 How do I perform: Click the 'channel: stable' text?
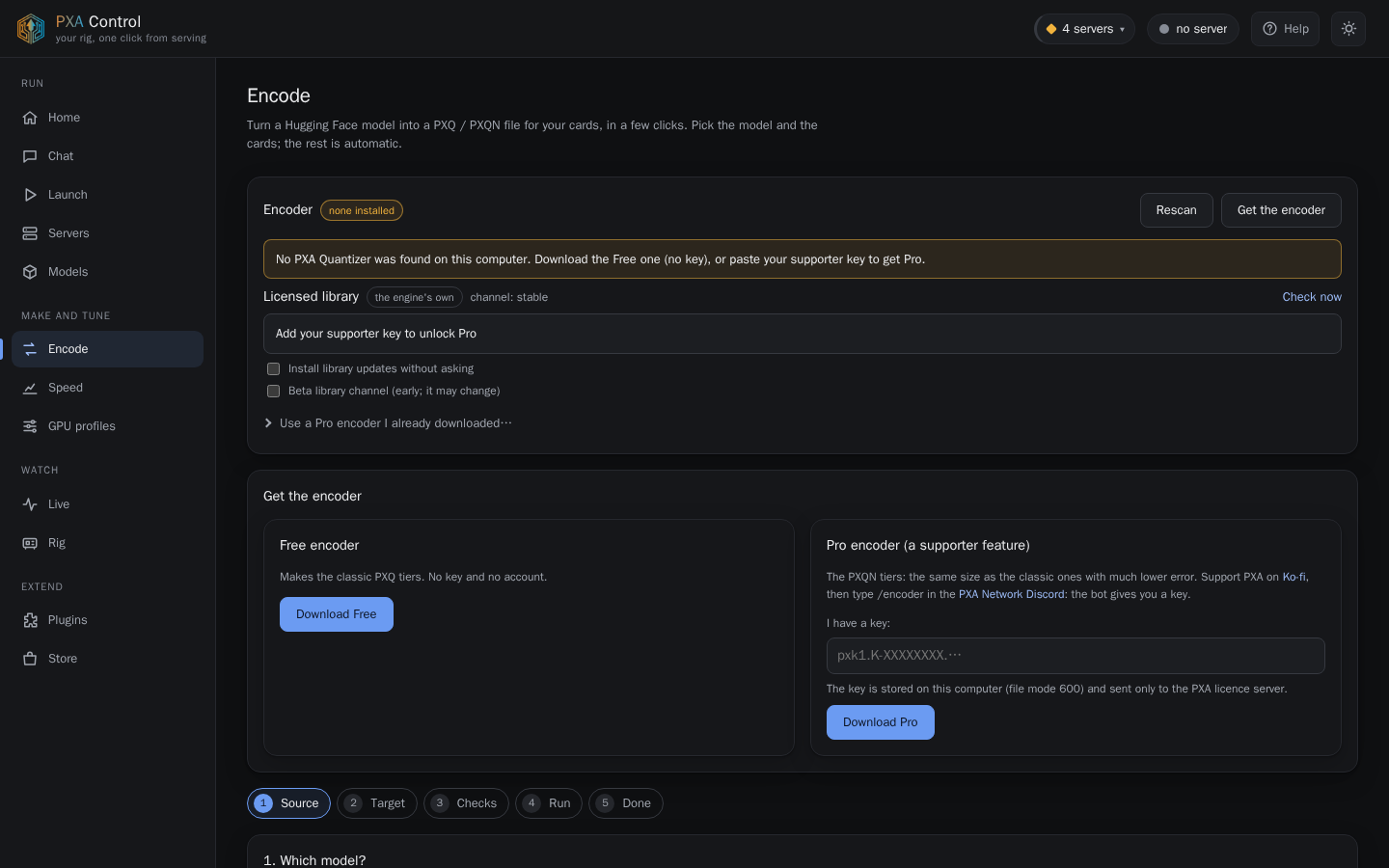pos(509,297)
